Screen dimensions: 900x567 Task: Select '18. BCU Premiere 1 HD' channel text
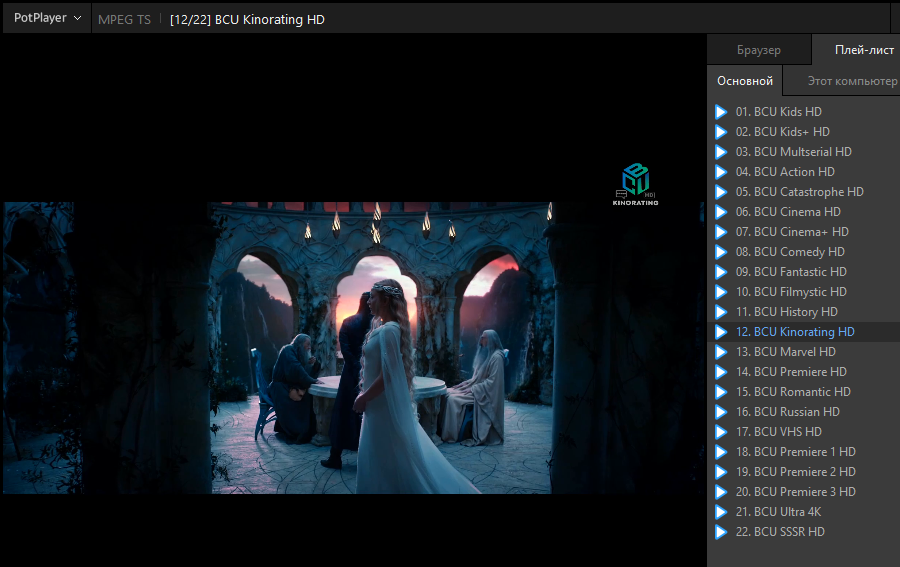(796, 452)
